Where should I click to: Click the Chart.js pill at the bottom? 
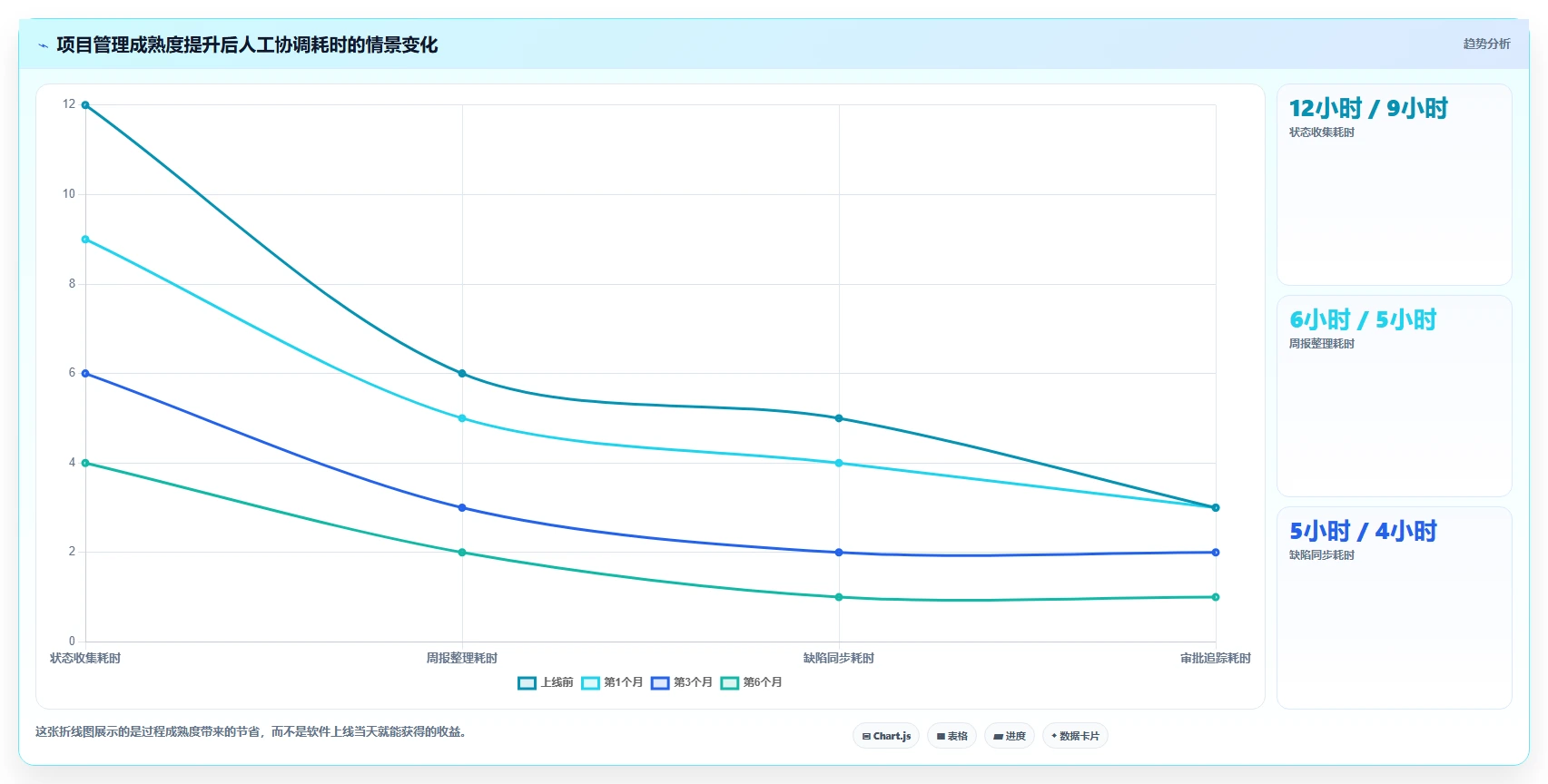coord(886,736)
